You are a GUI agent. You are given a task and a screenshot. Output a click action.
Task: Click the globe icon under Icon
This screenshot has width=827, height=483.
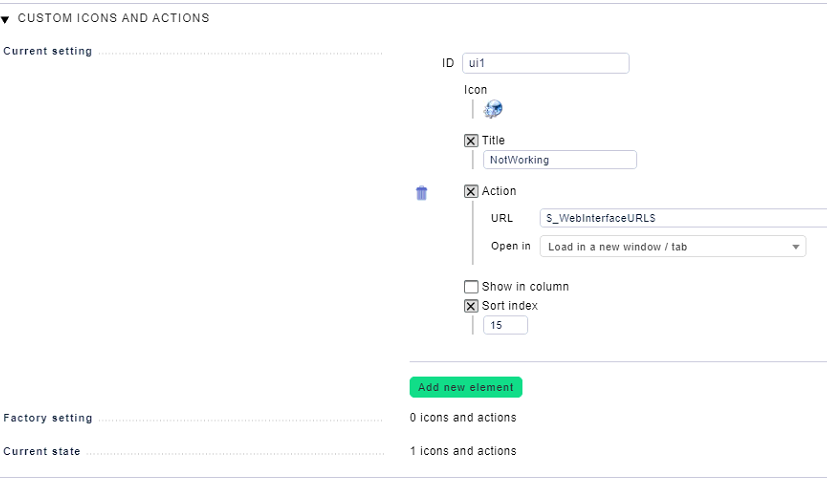[x=492, y=110]
